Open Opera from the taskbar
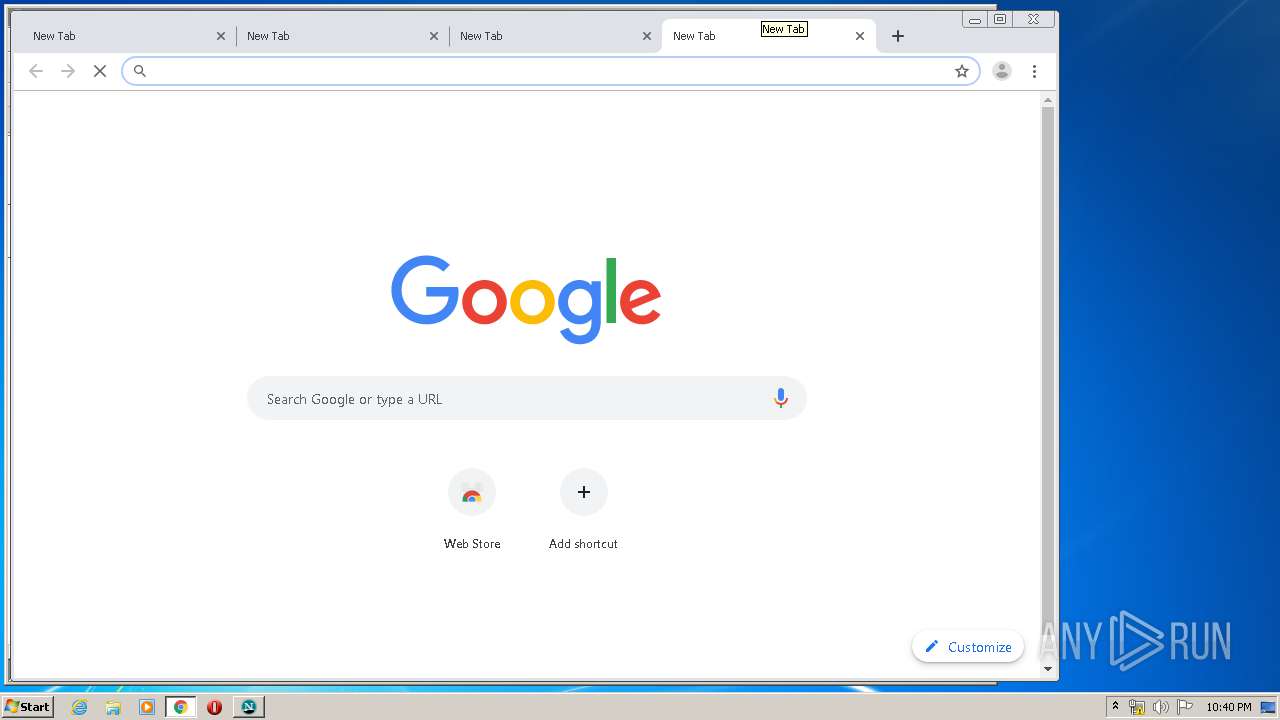This screenshot has height=720, width=1280. (x=214, y=707)
